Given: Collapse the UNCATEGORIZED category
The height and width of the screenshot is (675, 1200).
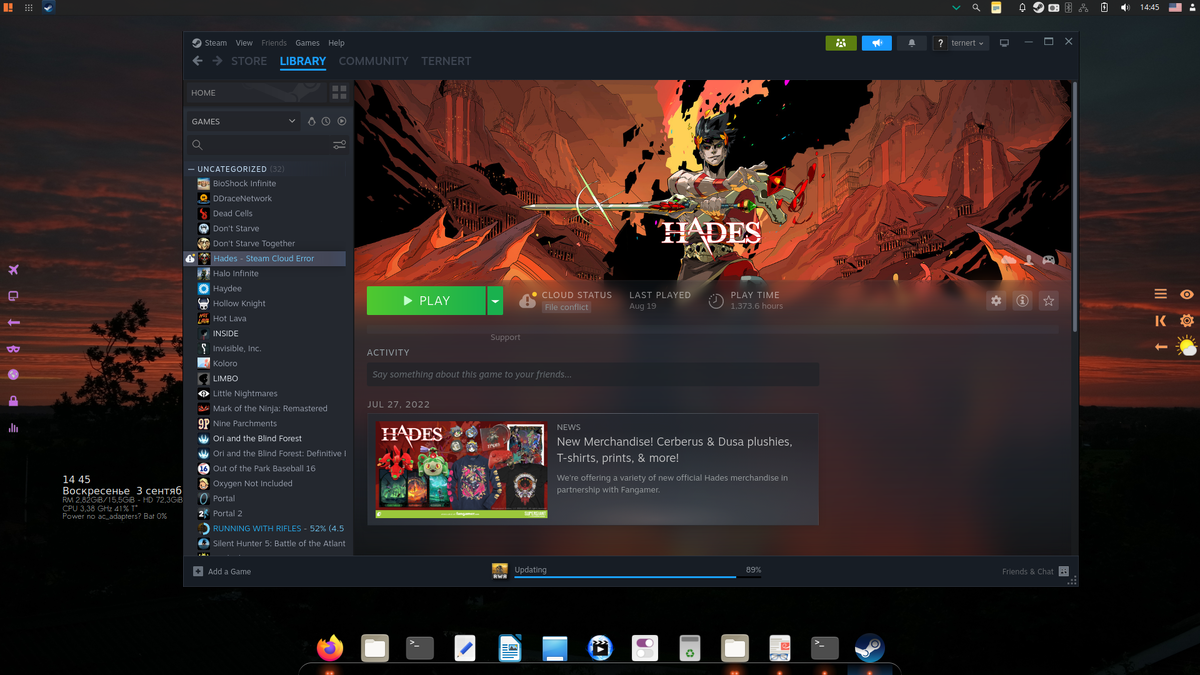Looking at the screenshot, I should click(x=191, y=169).
